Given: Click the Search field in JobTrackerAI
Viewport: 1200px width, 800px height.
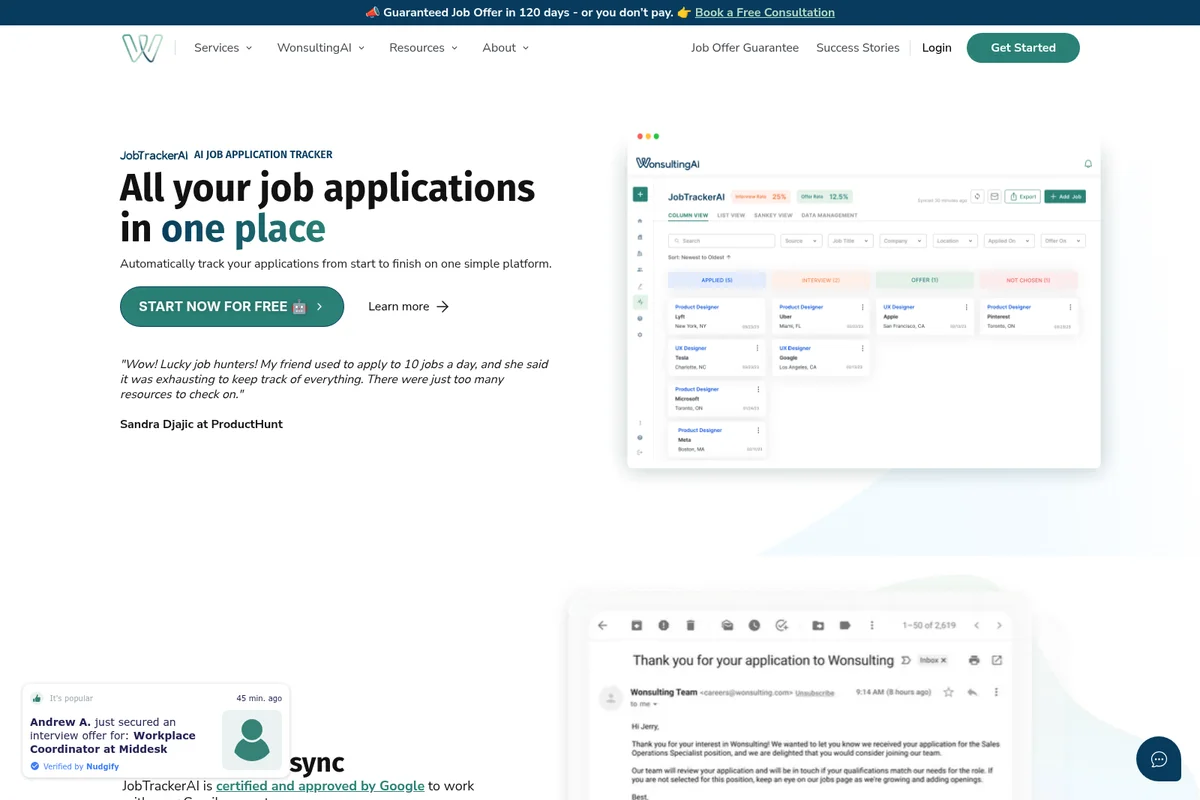Looking at the screenshot, I should 720,240.
